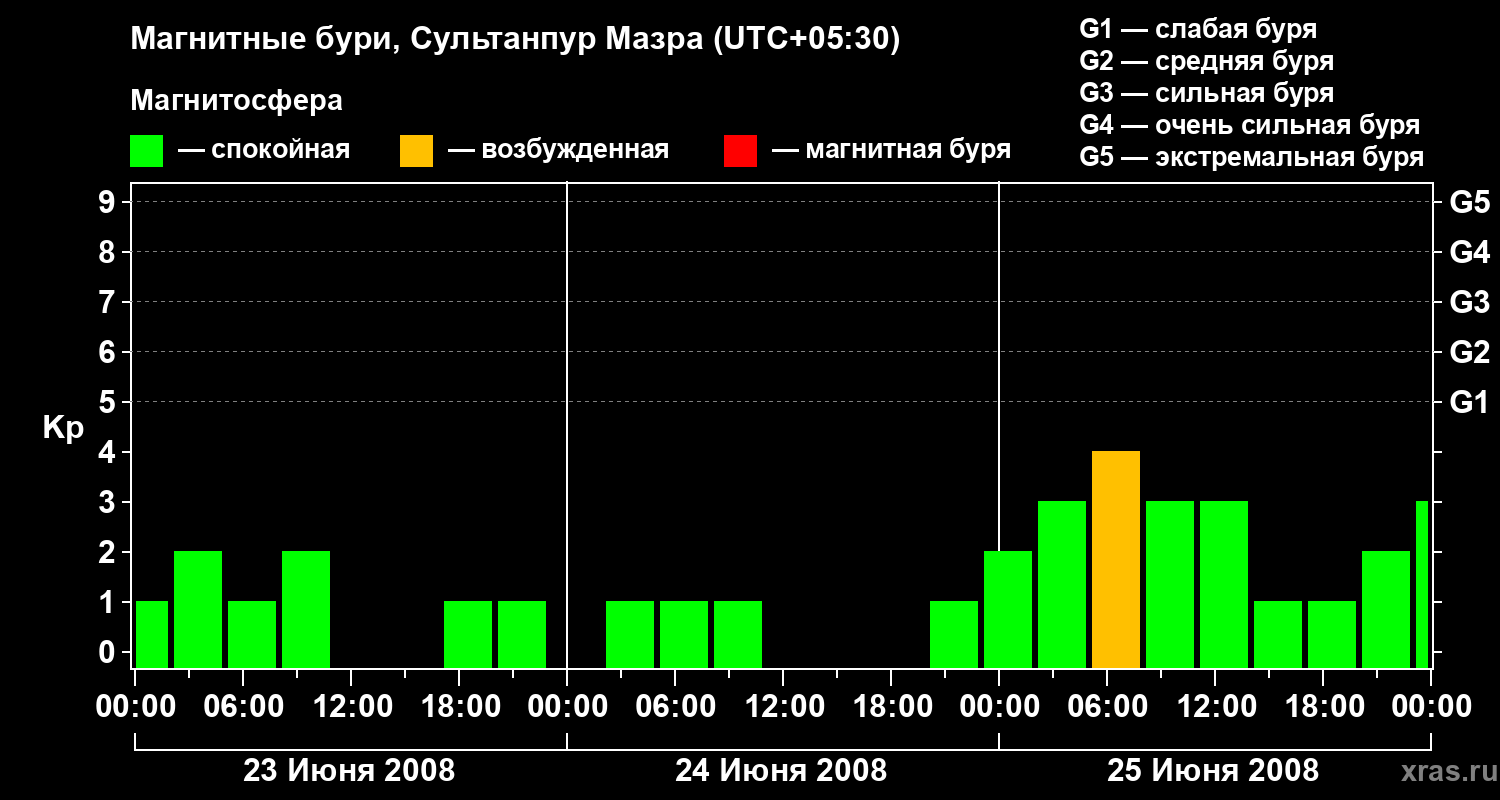
Task: Click the Kp 3 bar at 09:00 on 25 June
Action: [x=1170, y=585]
